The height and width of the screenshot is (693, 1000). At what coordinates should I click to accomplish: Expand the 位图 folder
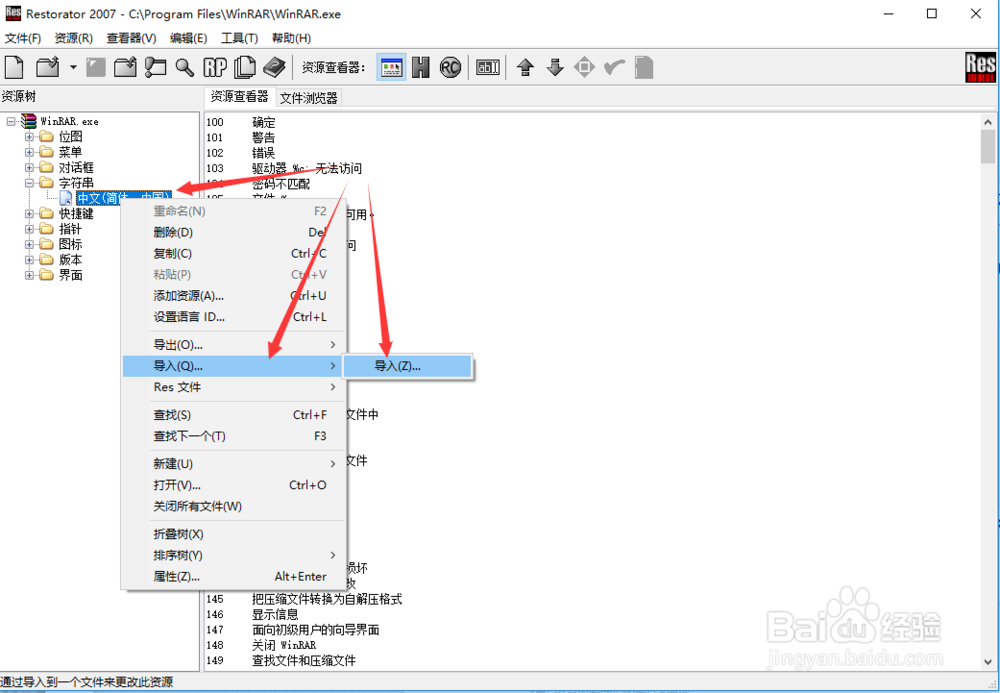[29, 136]
